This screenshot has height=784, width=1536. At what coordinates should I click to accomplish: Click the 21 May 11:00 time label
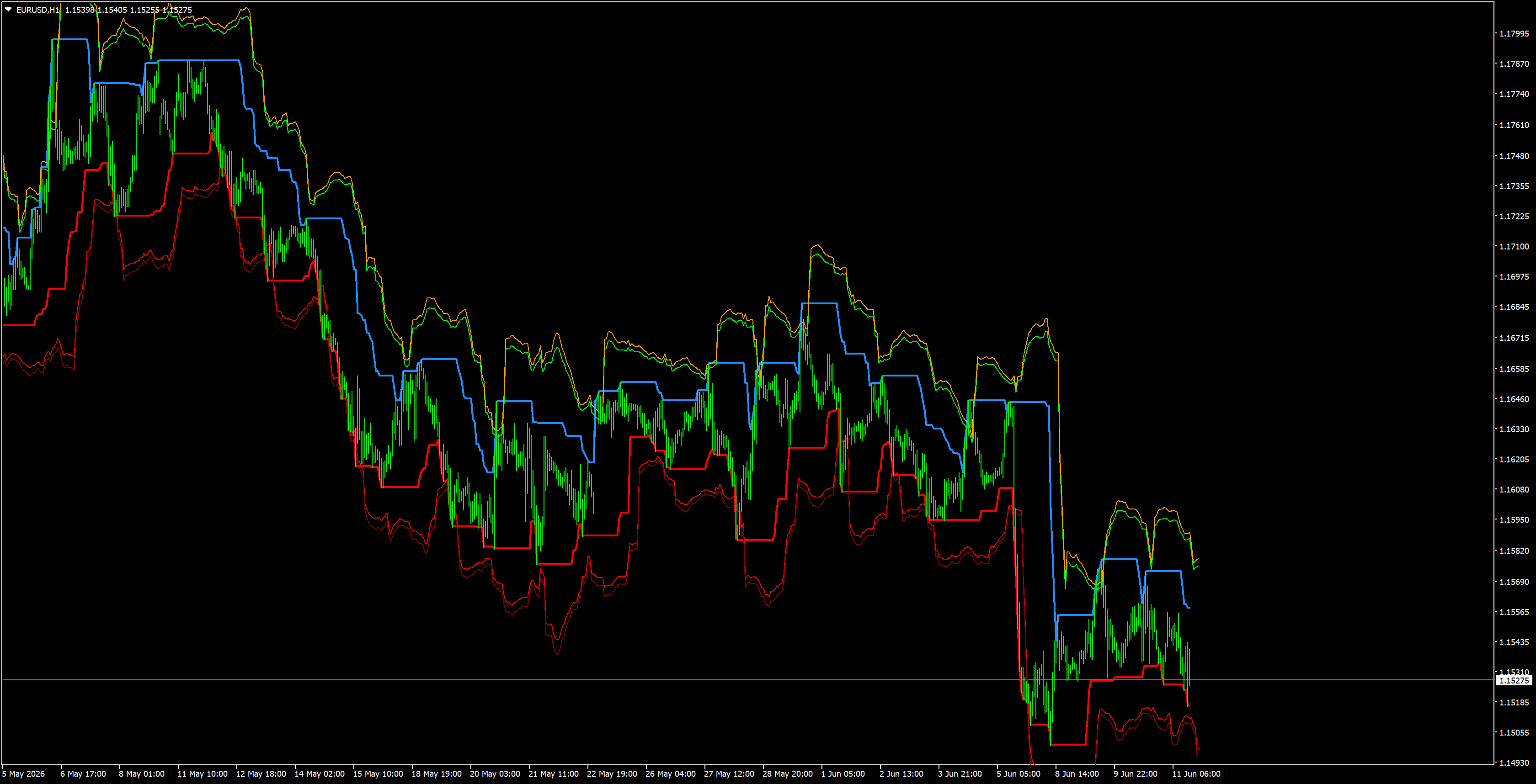tap(553, 774)
